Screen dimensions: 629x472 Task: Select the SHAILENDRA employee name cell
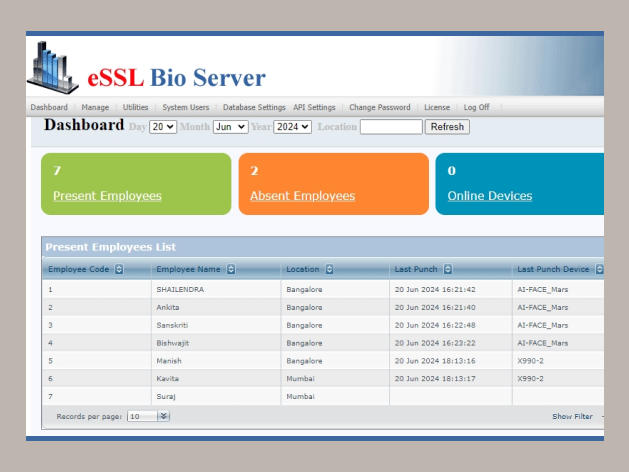click(x=180, y=290)
